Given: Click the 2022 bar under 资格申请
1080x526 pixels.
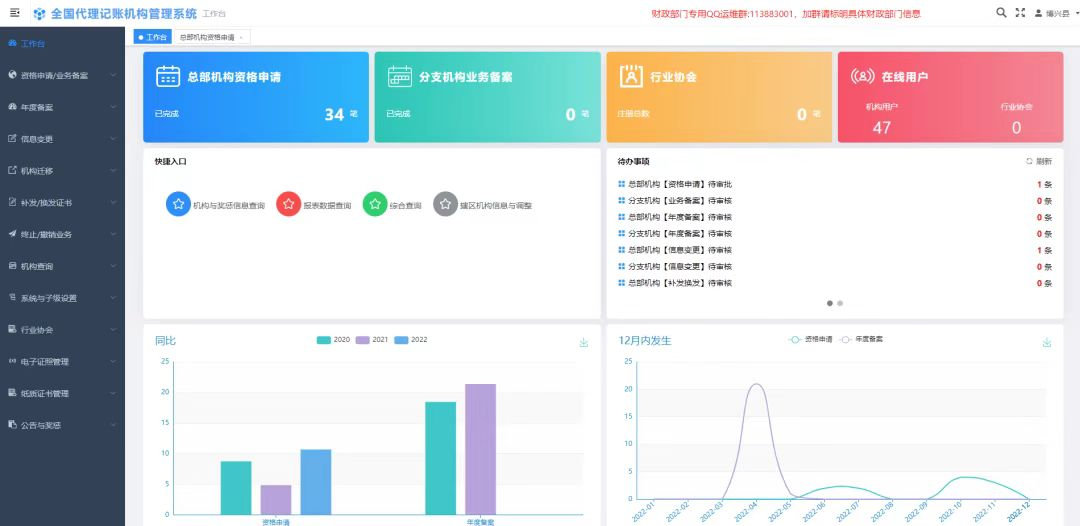Looking at the screenshot, I should (315, 482).
